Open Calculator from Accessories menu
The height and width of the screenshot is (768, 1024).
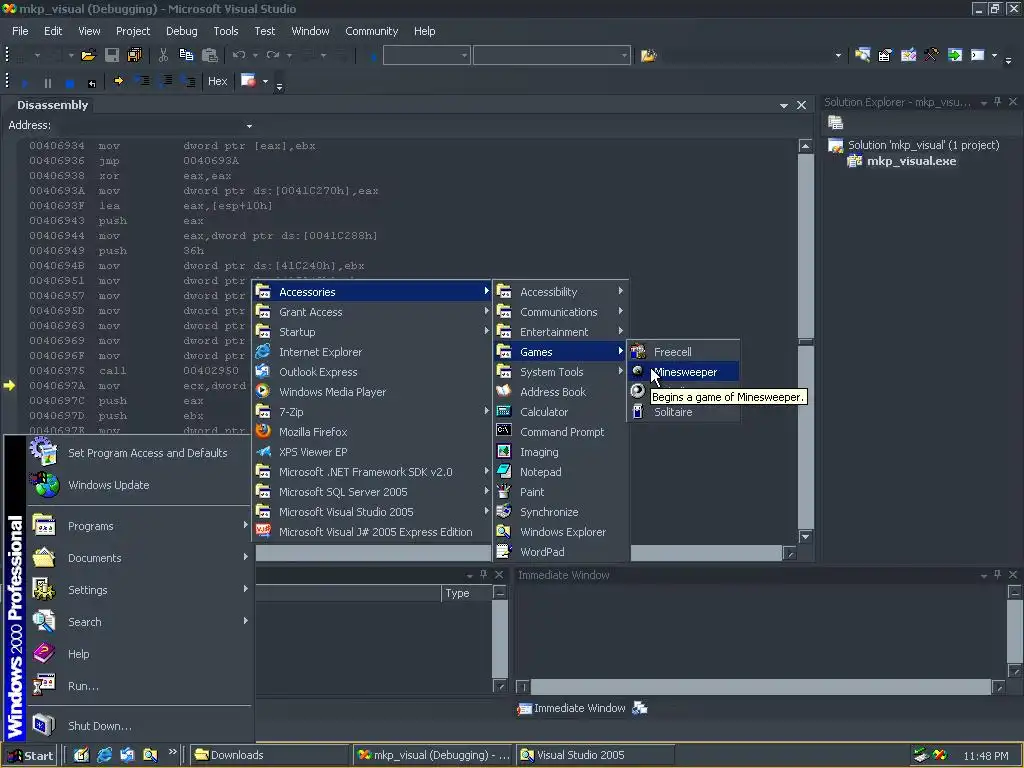click(x=561, y=412)
